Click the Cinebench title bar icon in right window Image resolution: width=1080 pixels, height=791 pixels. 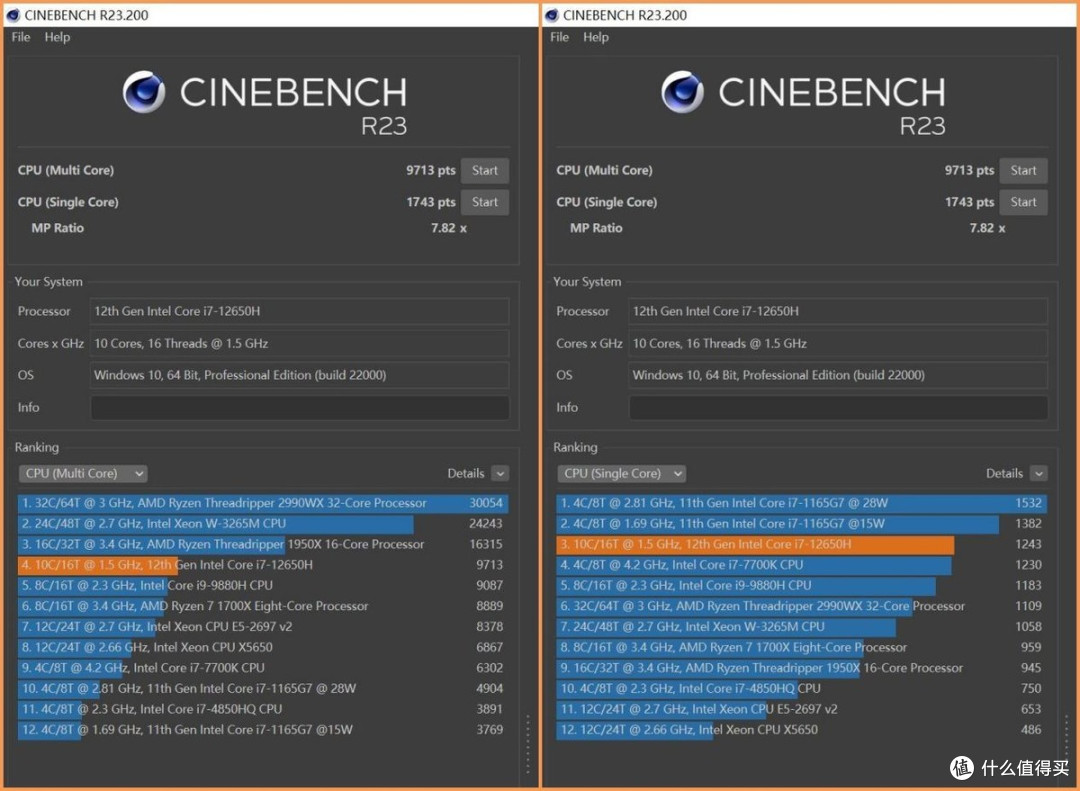(551, 15)
